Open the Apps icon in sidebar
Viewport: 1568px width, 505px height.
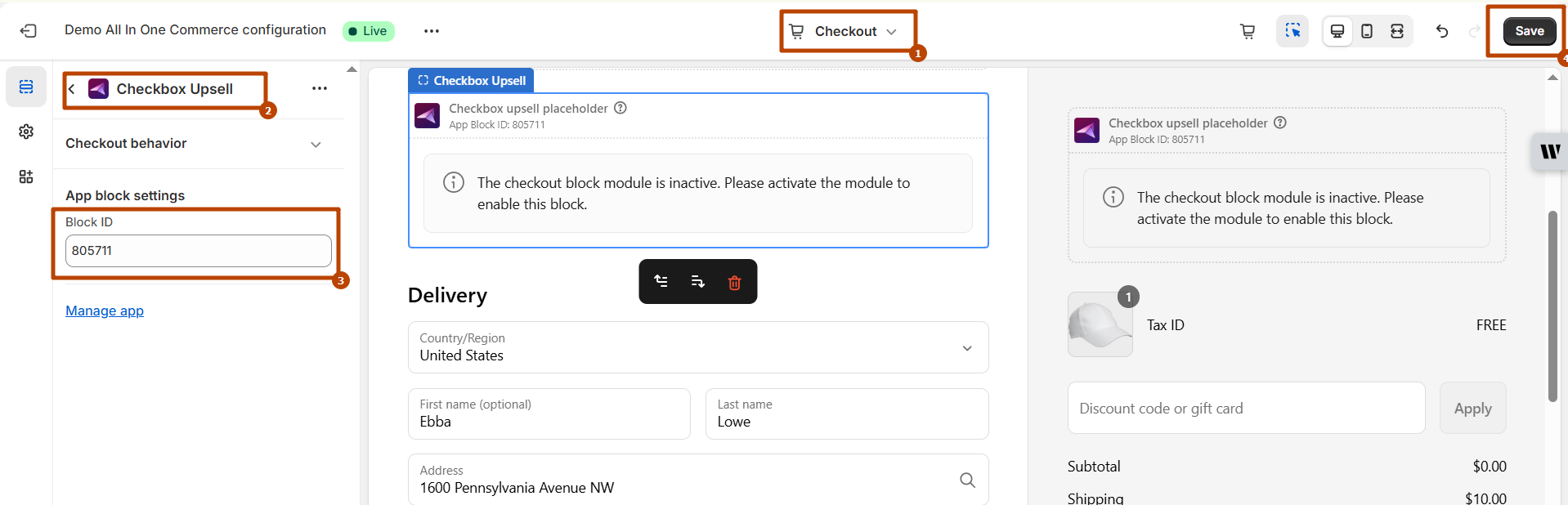pyautogui.click(x=26, y=177)
